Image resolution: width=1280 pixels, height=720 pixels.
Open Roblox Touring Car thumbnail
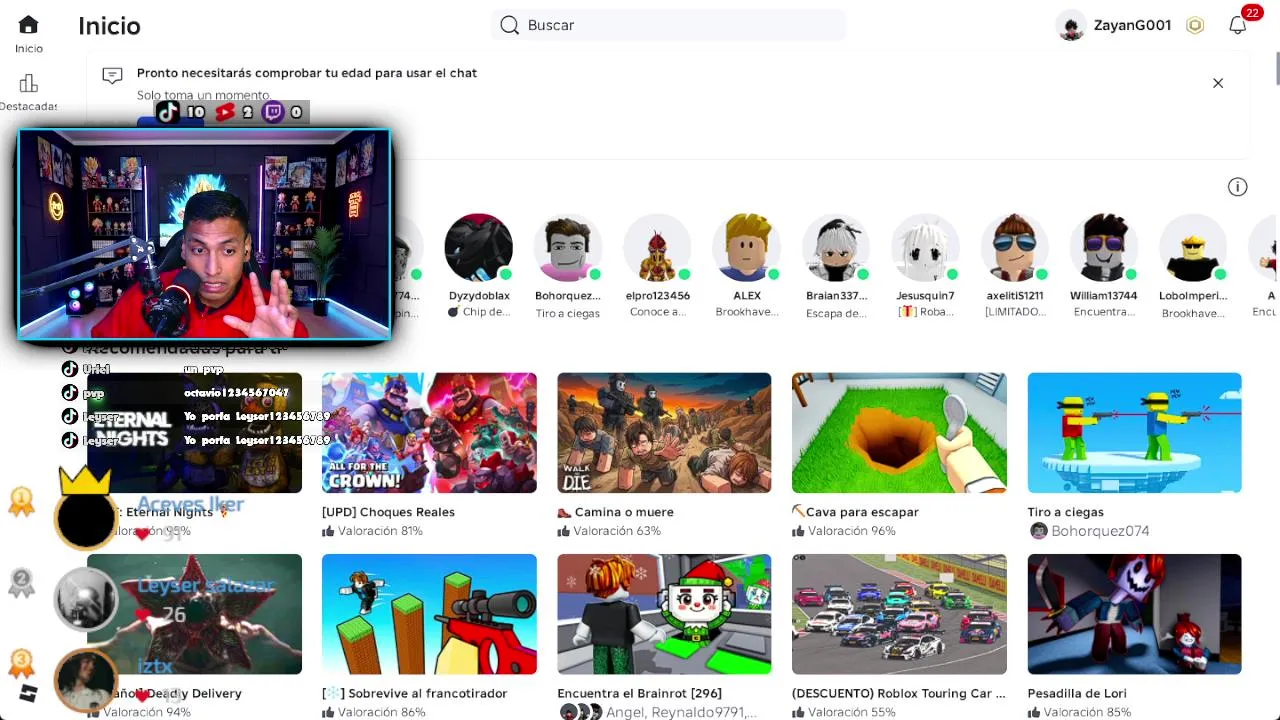[899, 614]
